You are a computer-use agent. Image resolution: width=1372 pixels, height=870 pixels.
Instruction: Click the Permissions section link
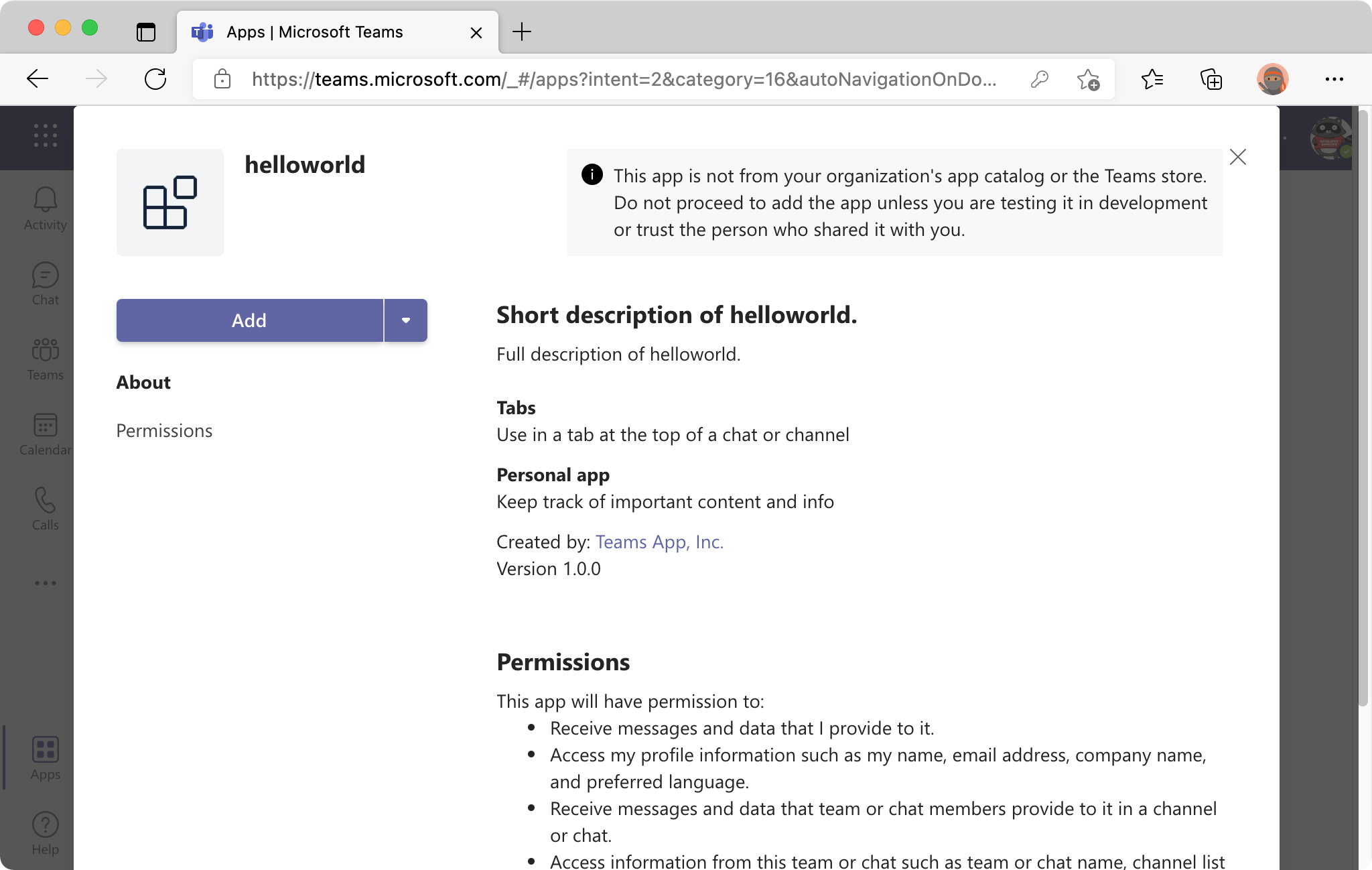coord(164,430)
